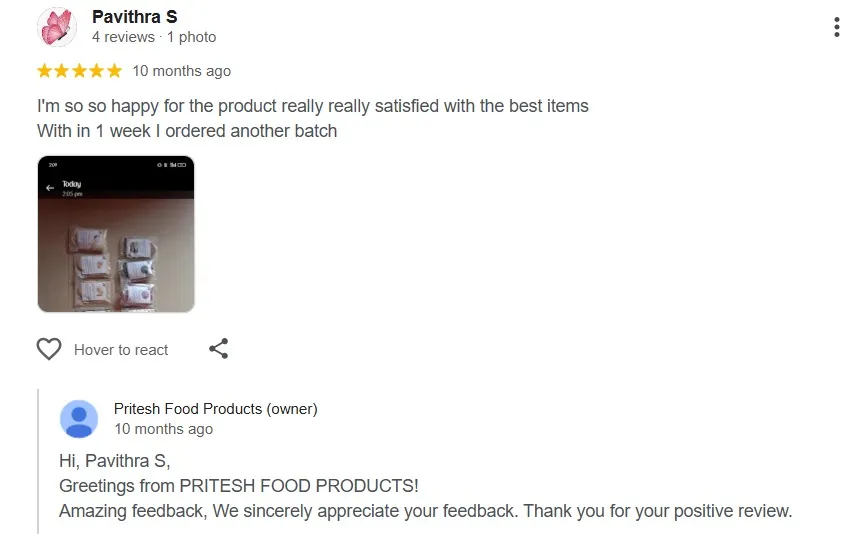Click the owner reply's '10 months ago' timestamp
Image resolution: width=853 pixels, height=550 pixels.
(163, 429)
